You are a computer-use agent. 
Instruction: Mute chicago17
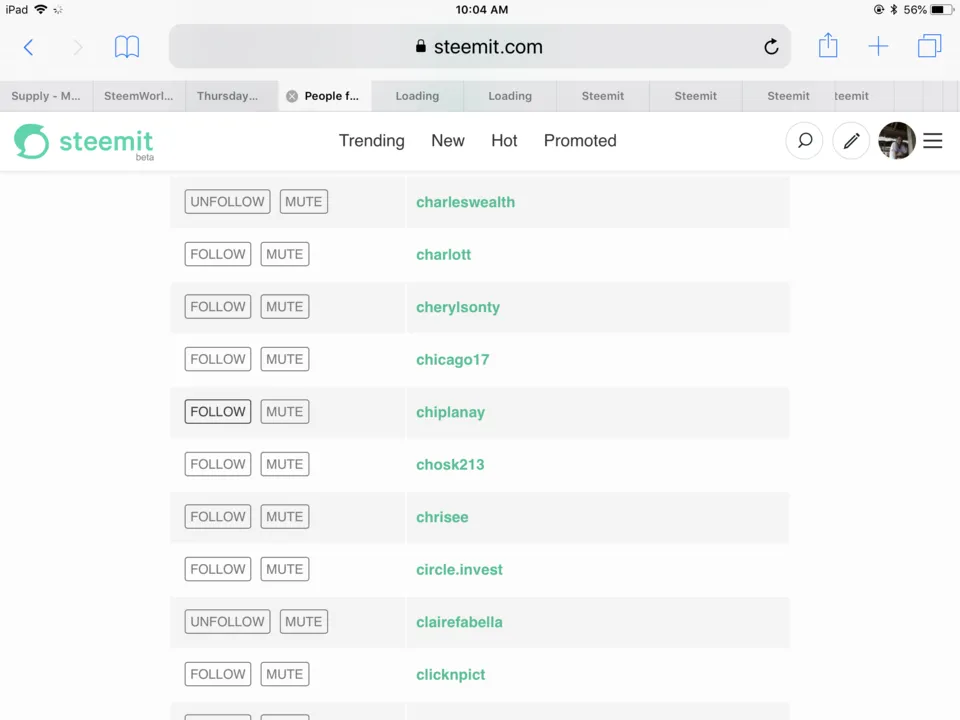pos(285,359)
